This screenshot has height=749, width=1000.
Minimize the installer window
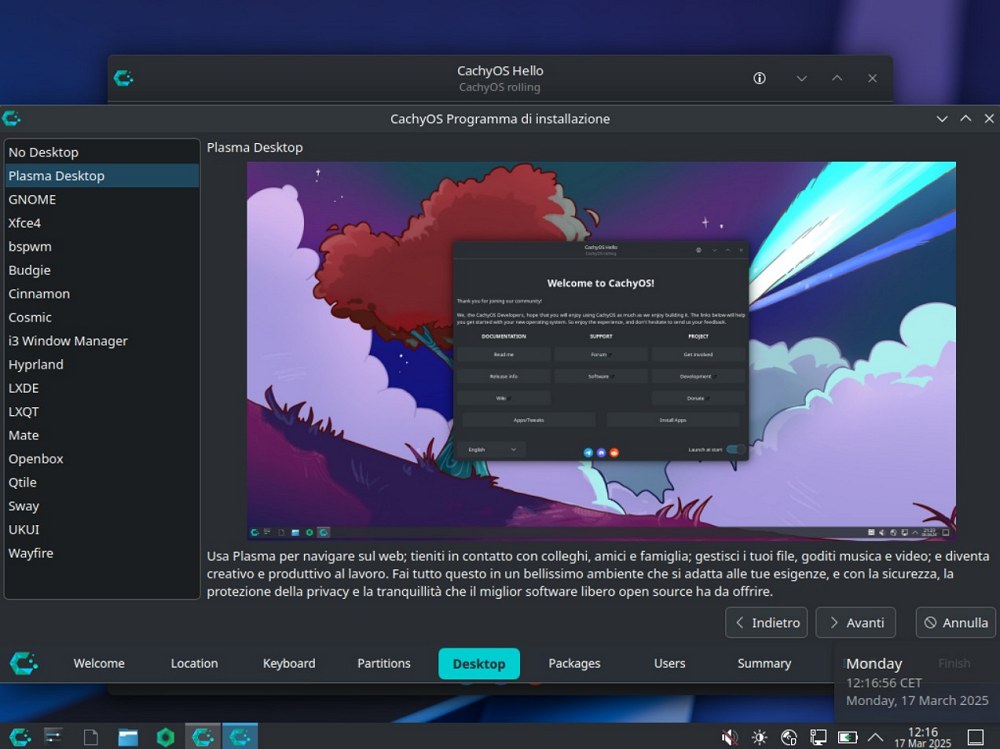(x=942, y=119)
